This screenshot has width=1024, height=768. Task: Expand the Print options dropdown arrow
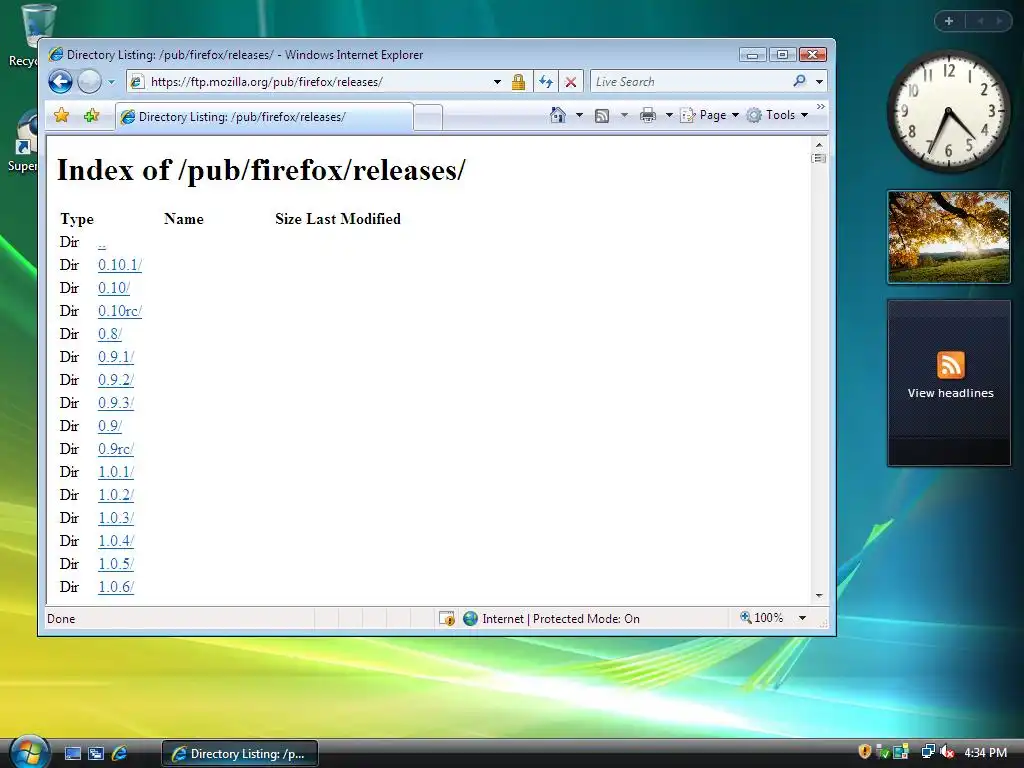click(669, 116)
